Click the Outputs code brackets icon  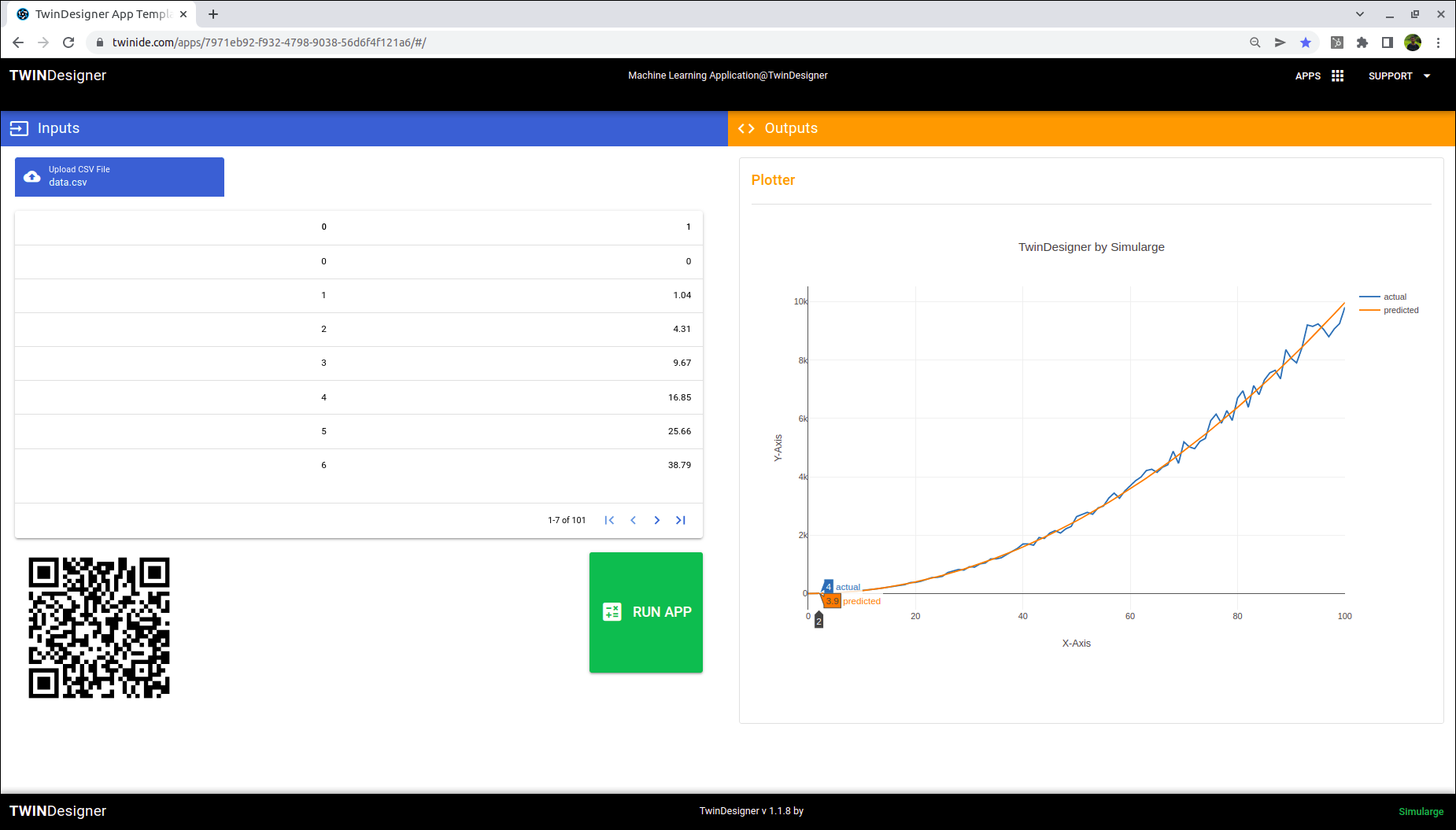(746, 128)
